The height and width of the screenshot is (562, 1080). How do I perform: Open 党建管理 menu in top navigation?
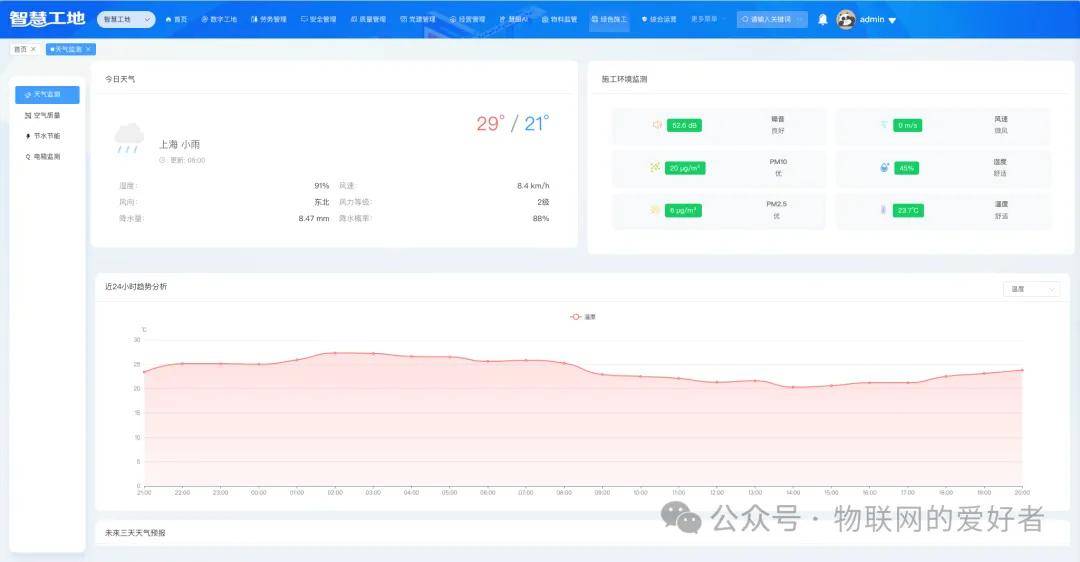(417, 19)
